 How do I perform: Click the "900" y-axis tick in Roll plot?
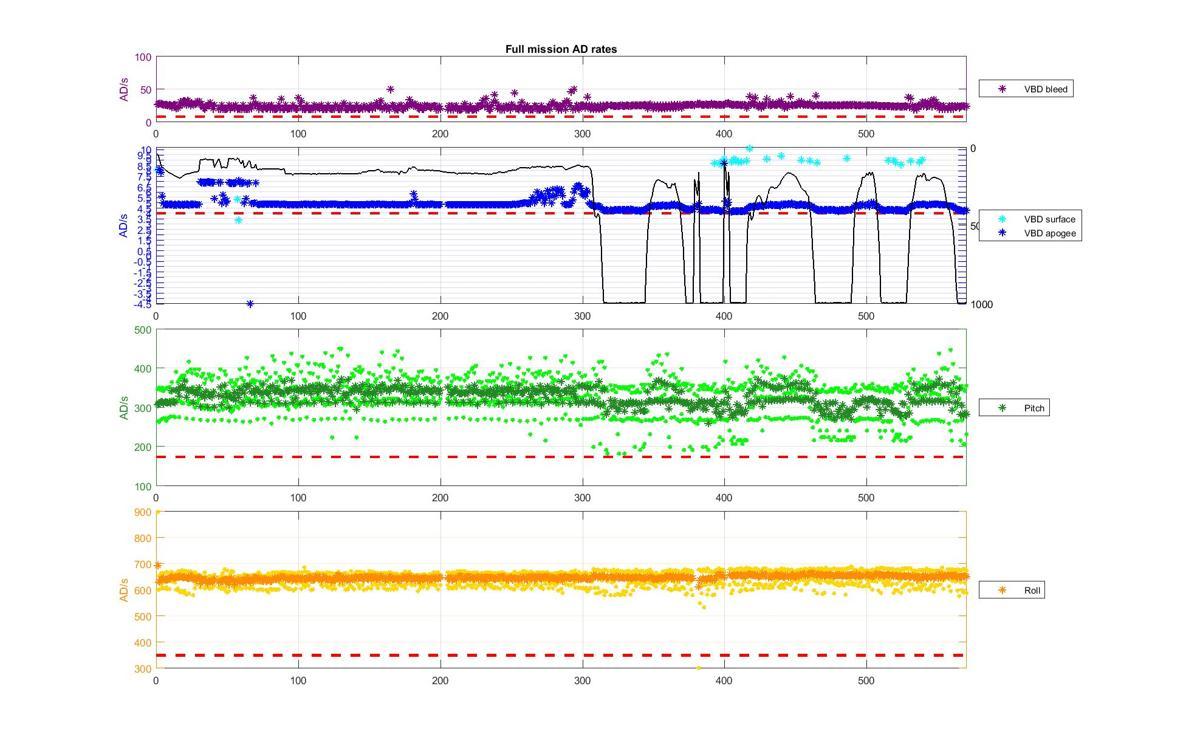pyautogui.click(x=142, y=512)
